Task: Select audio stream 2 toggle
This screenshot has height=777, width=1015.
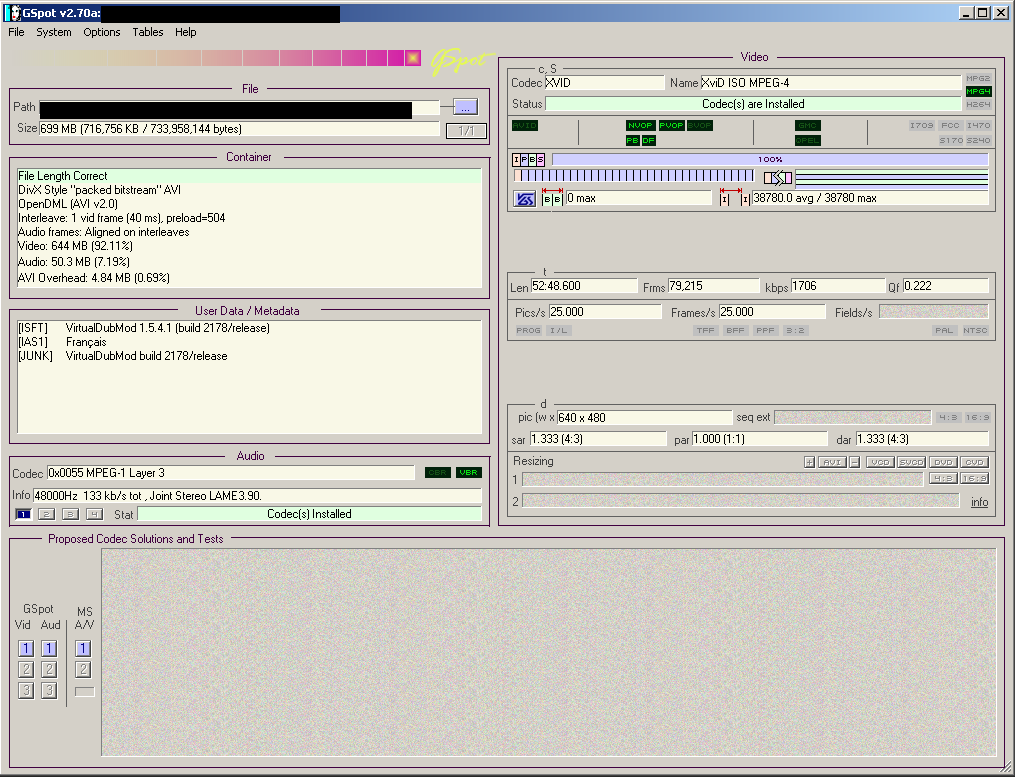Action: coord(47,514)
